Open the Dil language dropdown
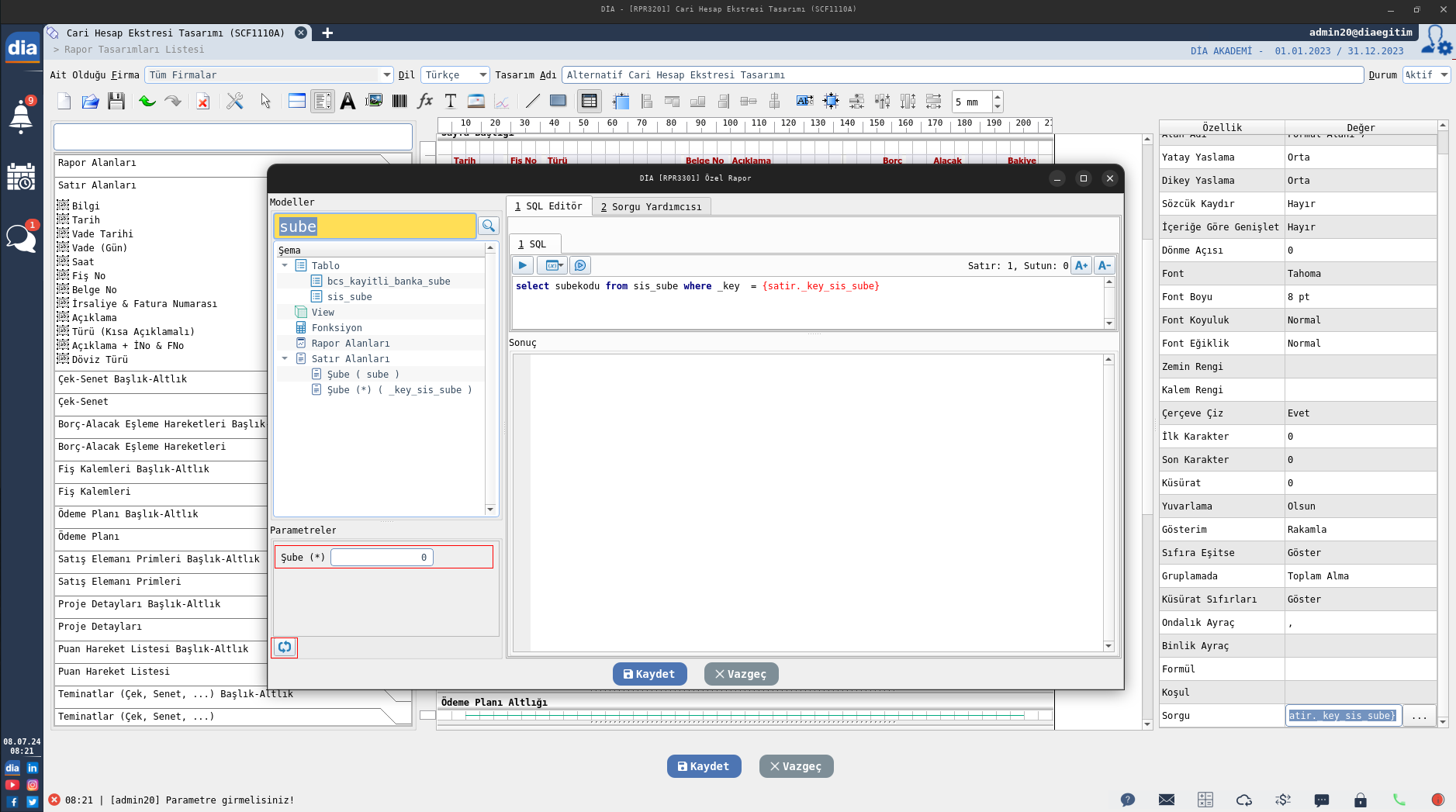The image size is (1456, 812). pos(482,75)
